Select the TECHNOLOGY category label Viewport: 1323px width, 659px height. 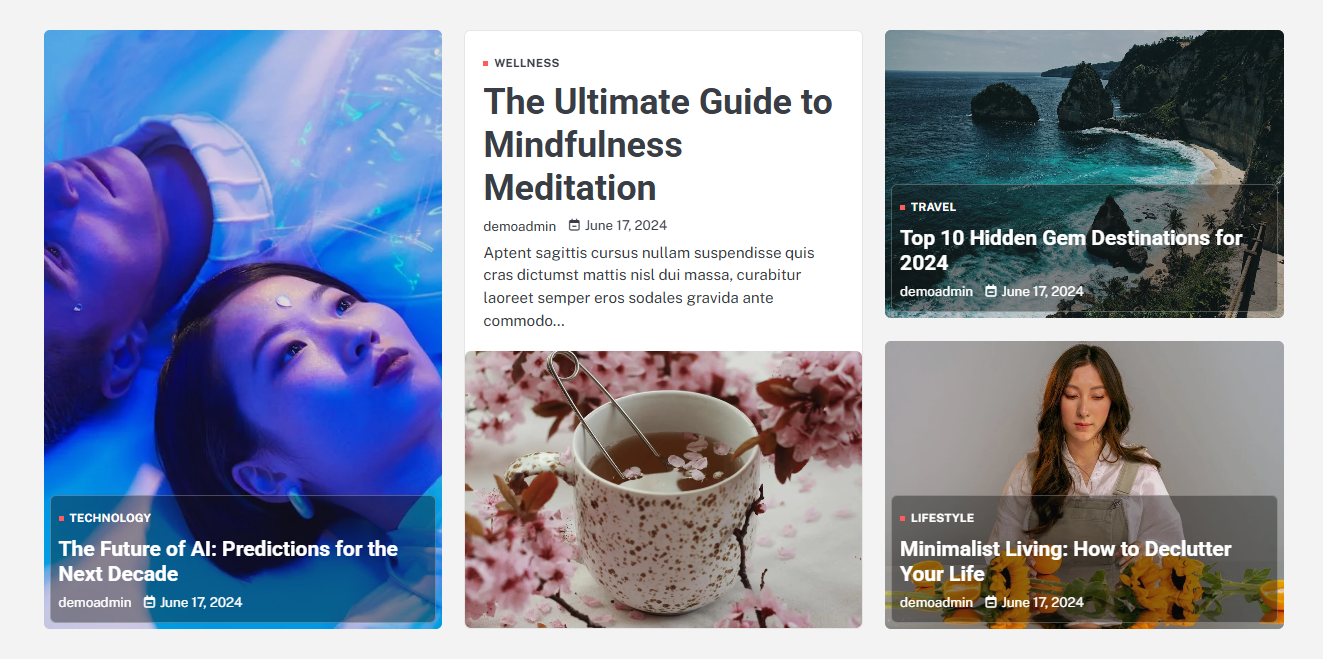tap(110, 518)
